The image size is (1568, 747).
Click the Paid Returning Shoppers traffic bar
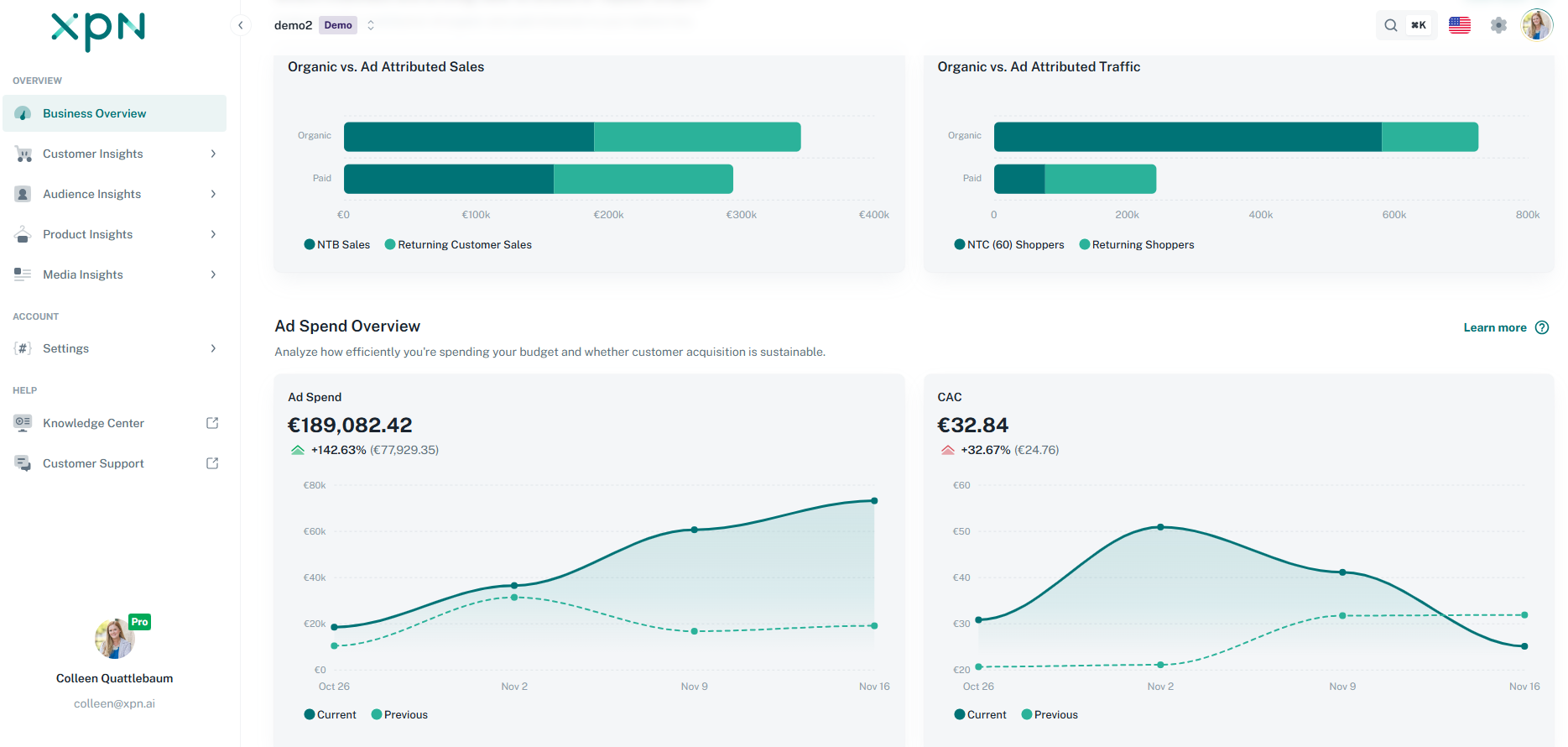coord(1101,179)
